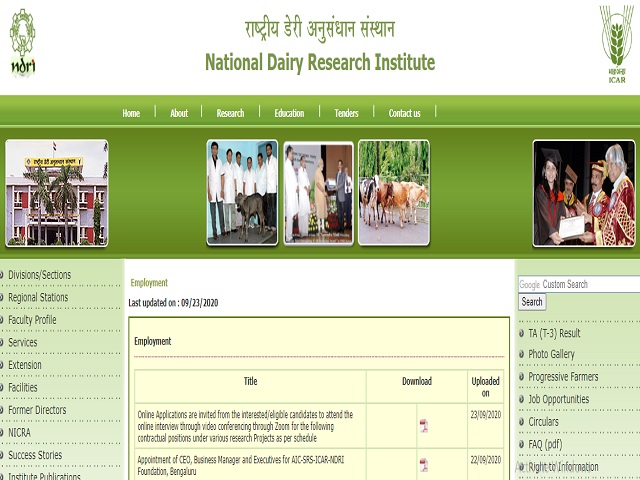Open PDF icon for online interview applications row
Screen dimensions: 640x480
424,426
